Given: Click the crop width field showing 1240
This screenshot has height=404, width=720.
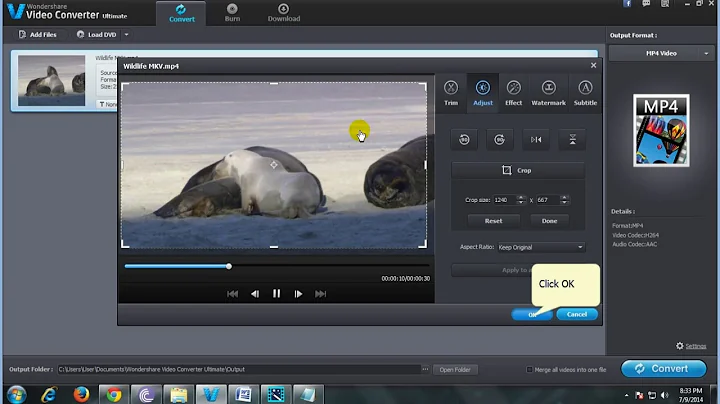Looking at the screenshot, I should click(505, 200).
